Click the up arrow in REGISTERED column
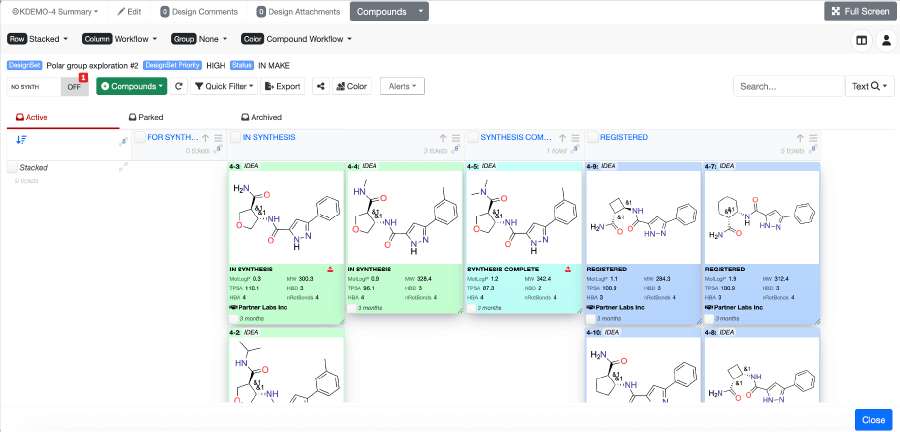900x432 pixels. pyautogui.click(x=800, y=138)
